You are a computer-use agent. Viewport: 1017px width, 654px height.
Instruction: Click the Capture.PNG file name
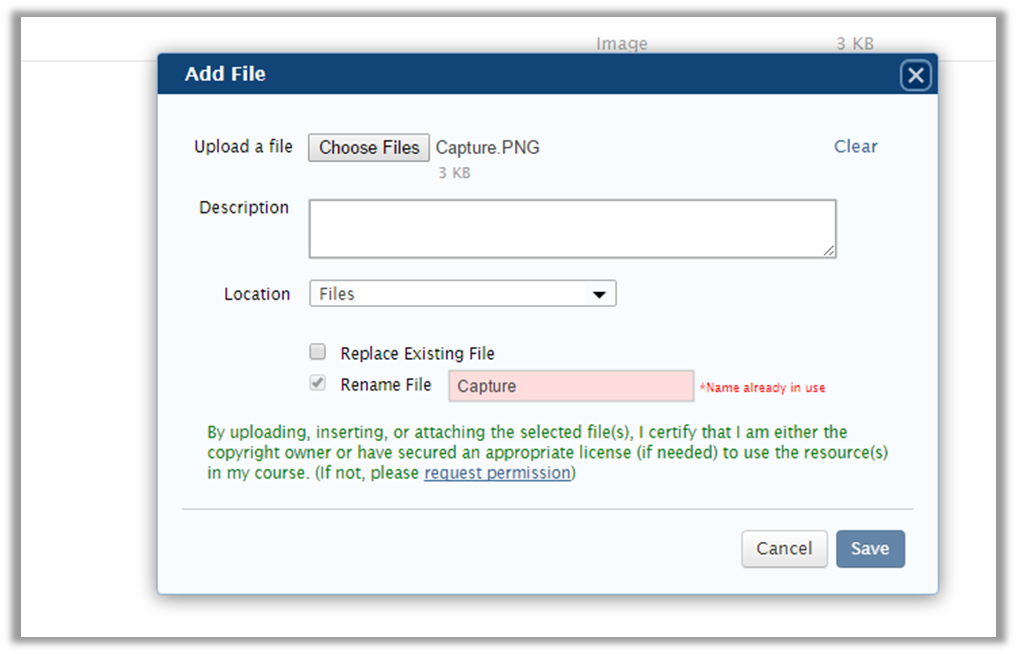coord(487,147)
